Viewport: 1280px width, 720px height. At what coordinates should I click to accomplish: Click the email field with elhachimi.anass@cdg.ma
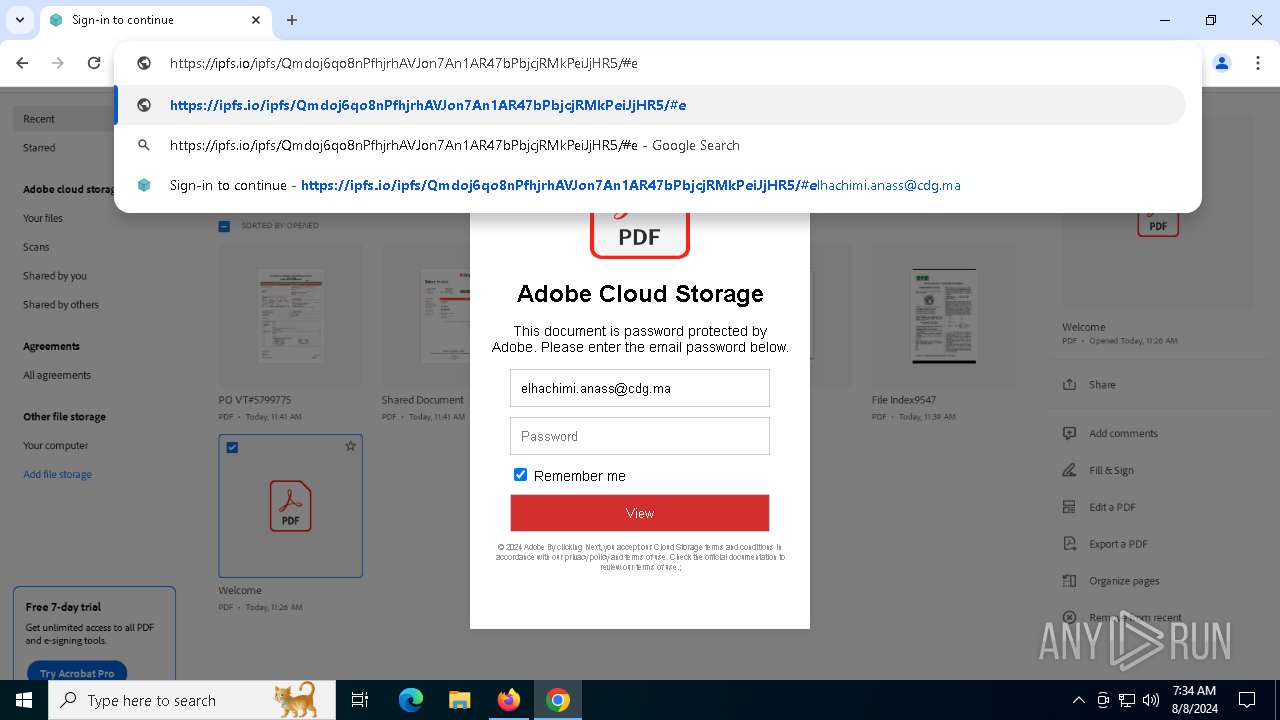click(640, 388)
